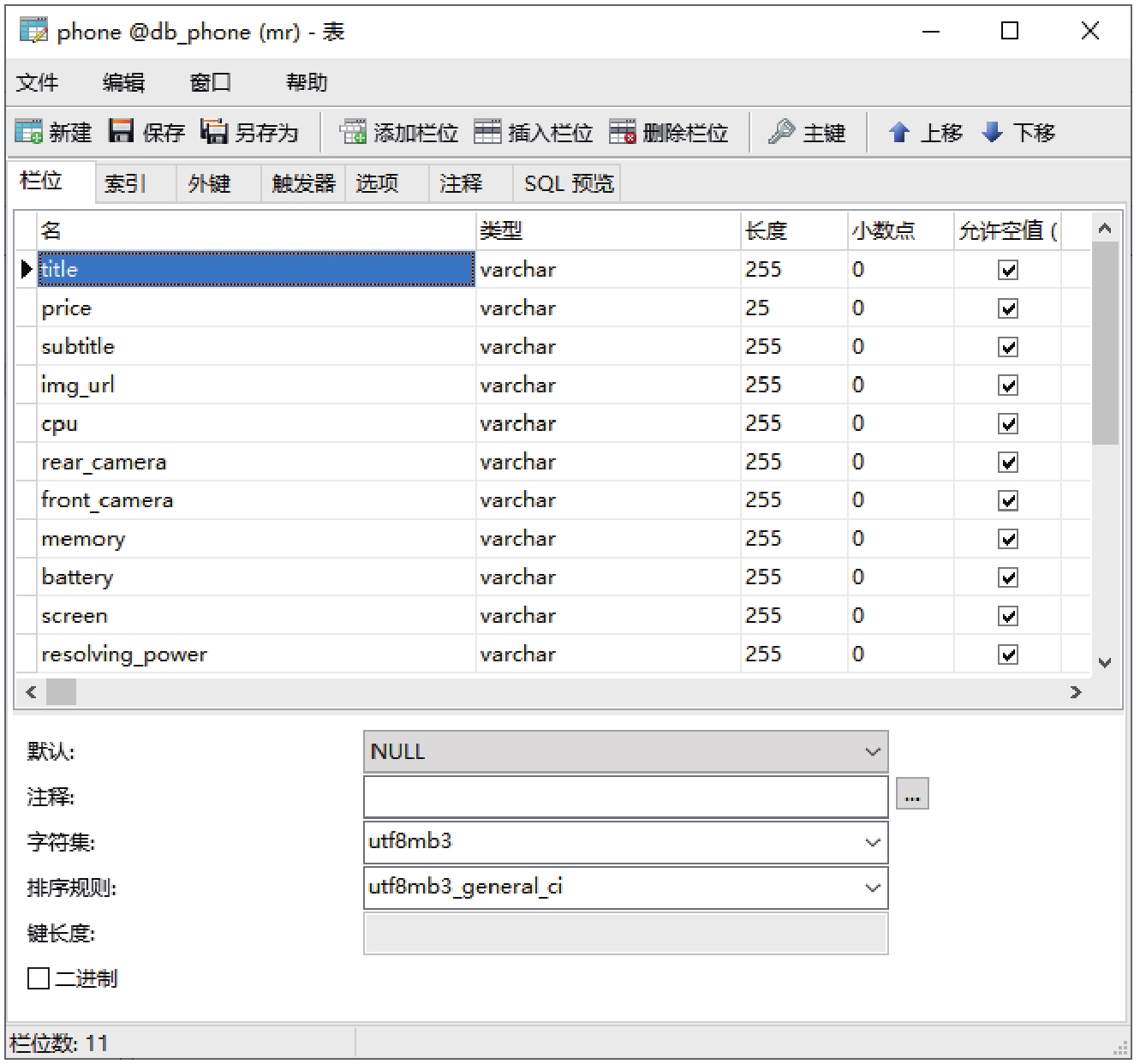This screenshot has width=1140, height=1064.
Task: Open the collation utf8mb3_general_ci dropdown
Action: pyautogui.click(x=872, y=888)
